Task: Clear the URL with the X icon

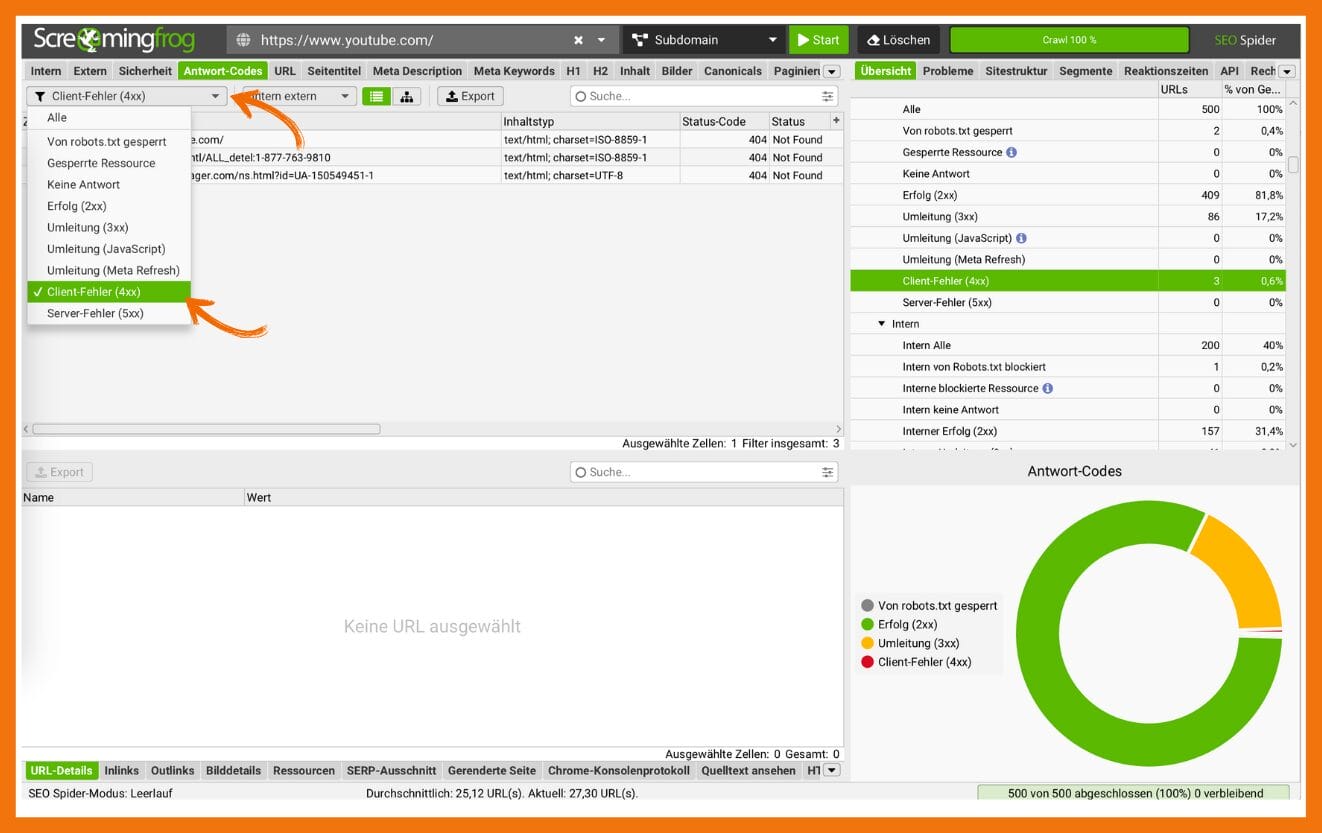Action: pos(578,40)
